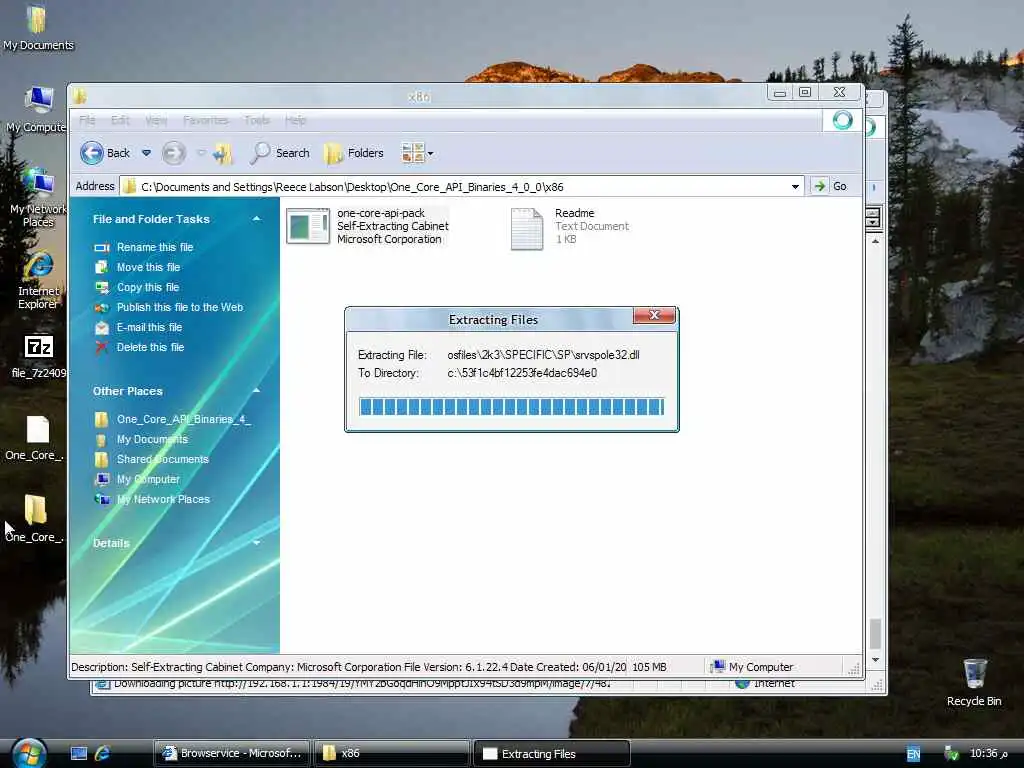Click the network tray icon
Screen dimensions: 1024x768
click(x=951, y=754)
